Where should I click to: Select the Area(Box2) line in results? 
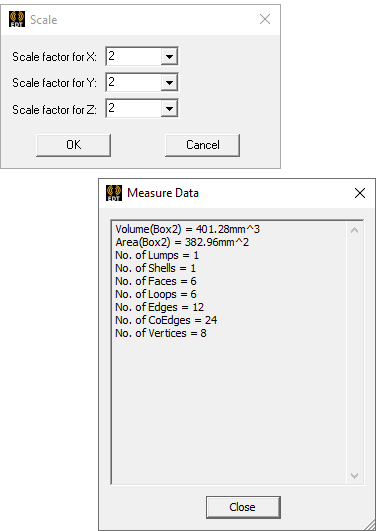(x=182, y=242)
